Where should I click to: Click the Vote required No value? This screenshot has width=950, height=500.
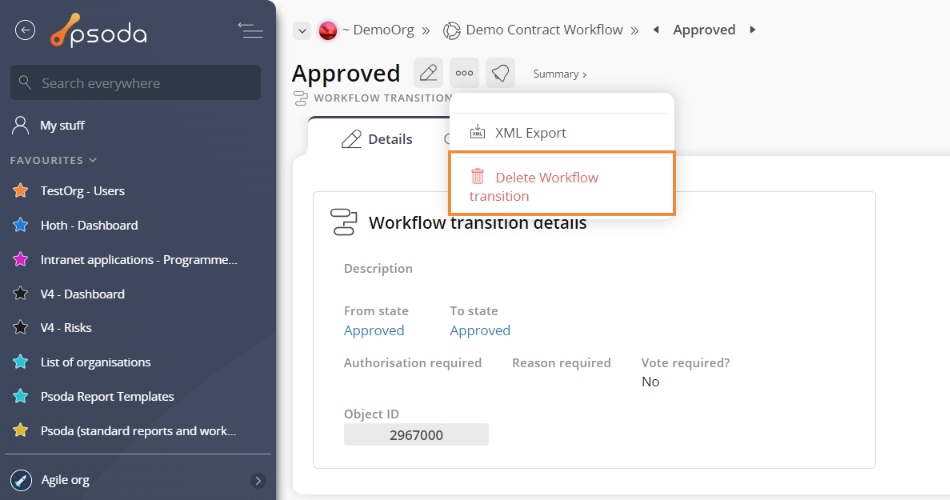(x=650, y=382)
